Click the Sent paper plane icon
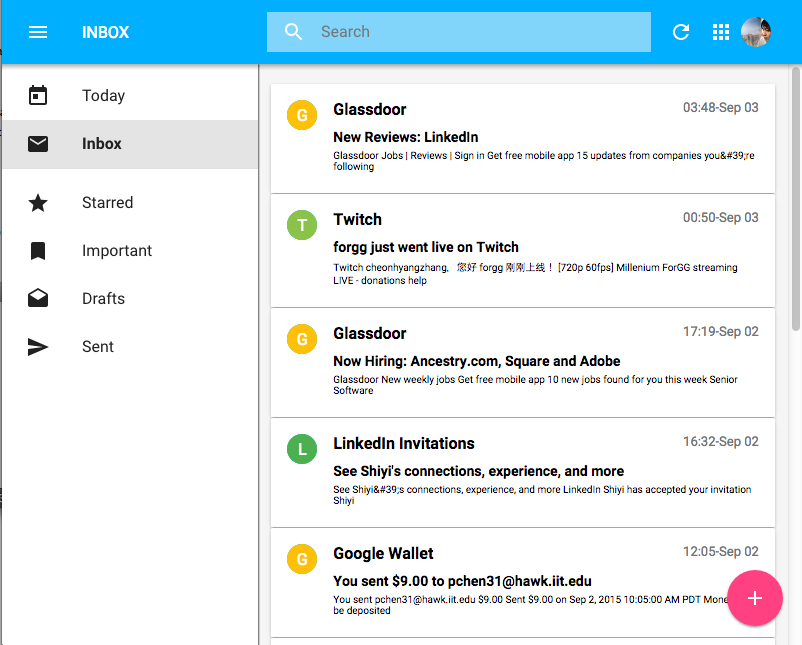 pyautogui.click(x=38, y=347)
